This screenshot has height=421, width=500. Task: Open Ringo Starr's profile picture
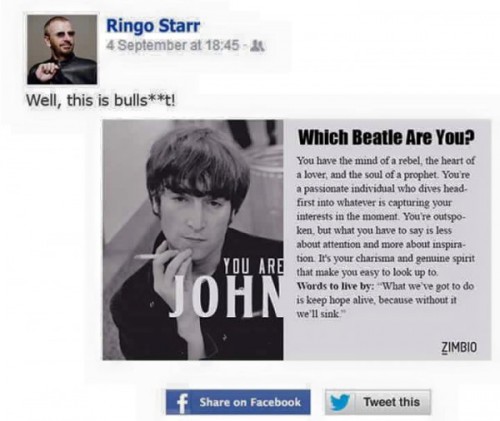point(62,49)
